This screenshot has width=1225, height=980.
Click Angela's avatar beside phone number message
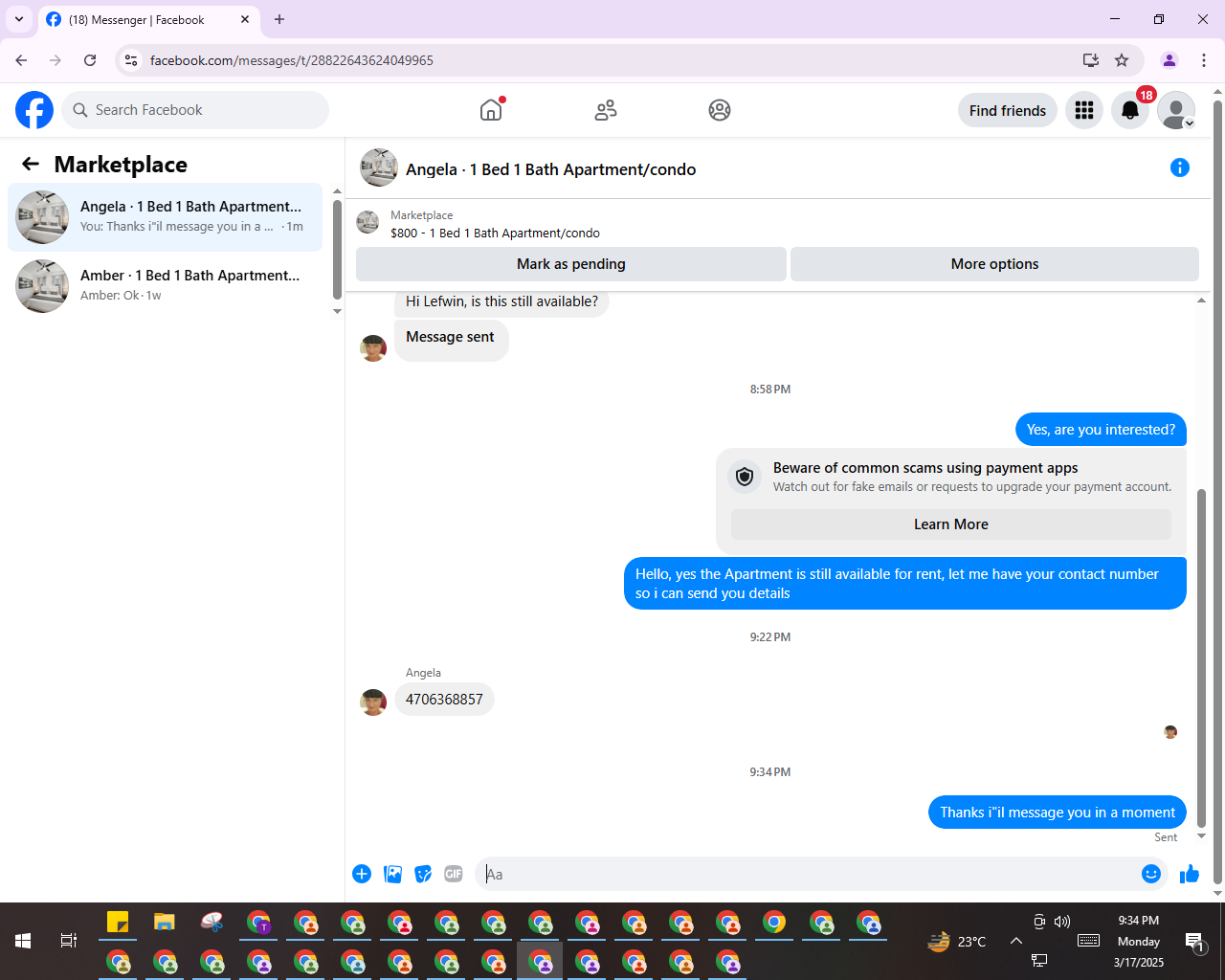pyautogui.click(x=373, y=702)
